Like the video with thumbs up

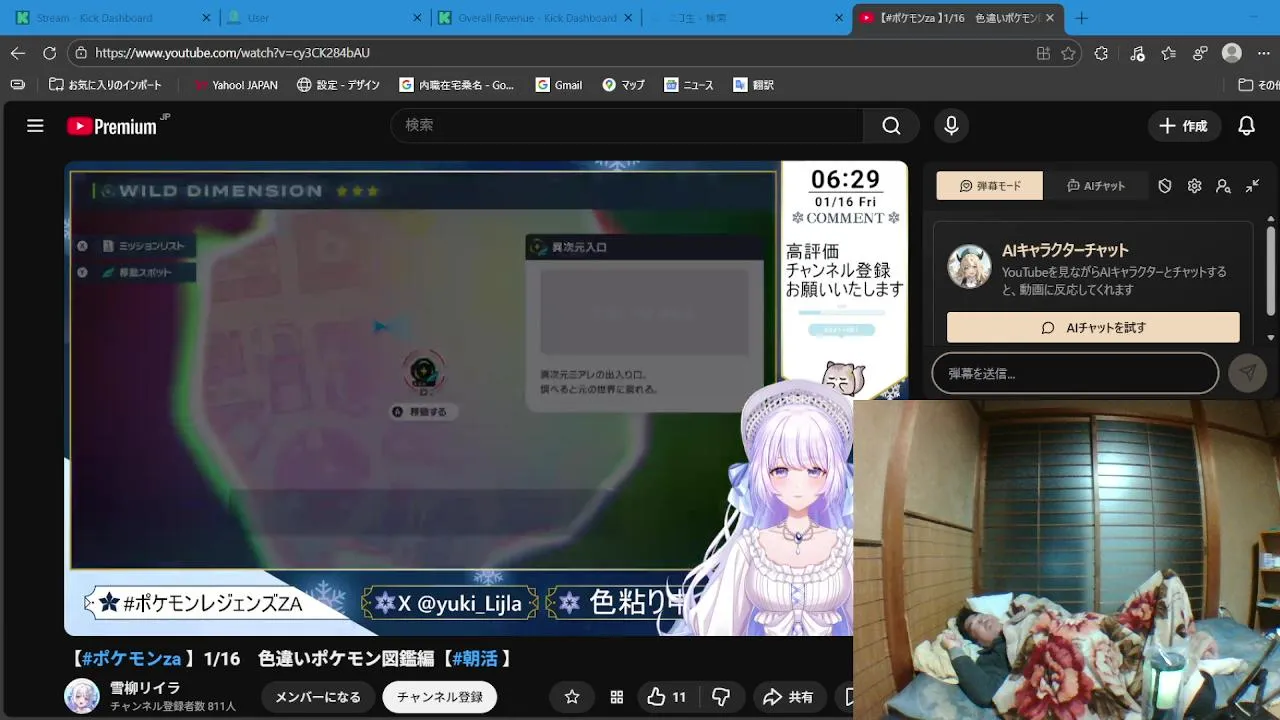pyautogui.click(x=667, y=697)
